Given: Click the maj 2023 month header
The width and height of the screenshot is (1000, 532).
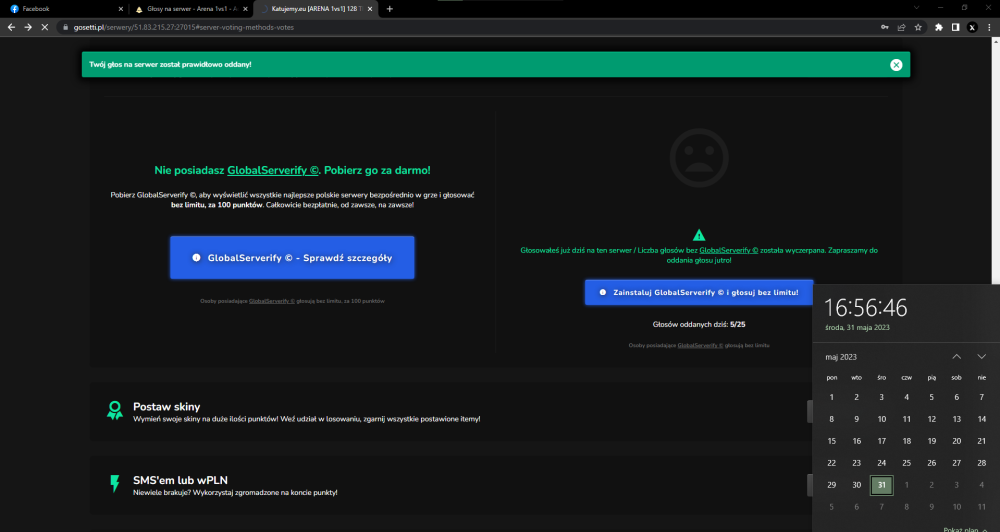Looking at the screenshot, I should 841,357.
